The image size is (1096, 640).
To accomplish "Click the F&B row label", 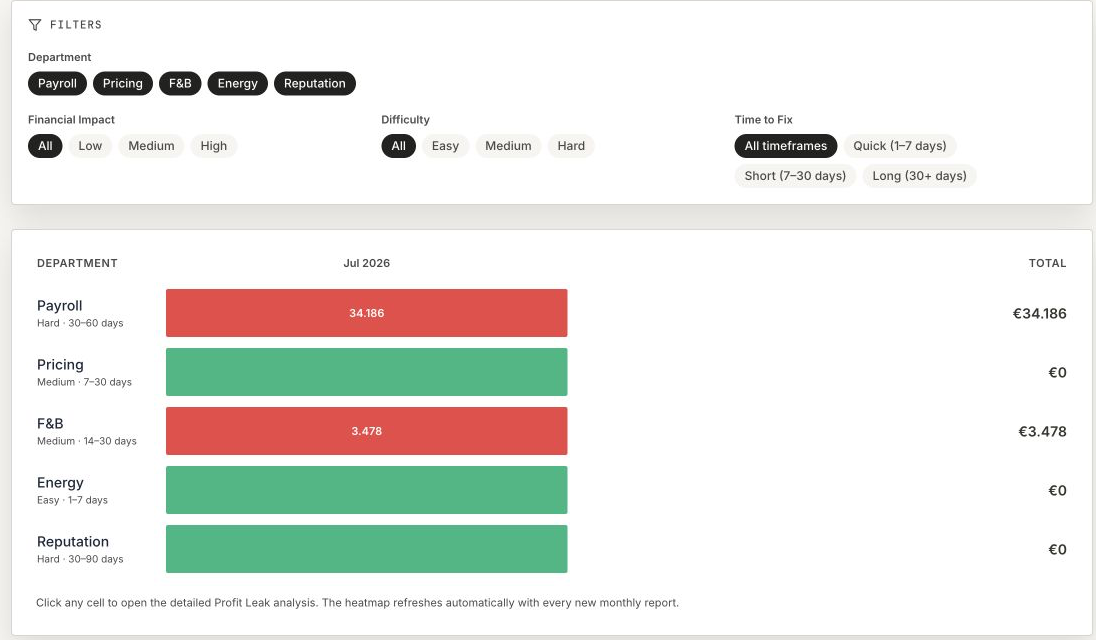I will [x=50, y=423].
